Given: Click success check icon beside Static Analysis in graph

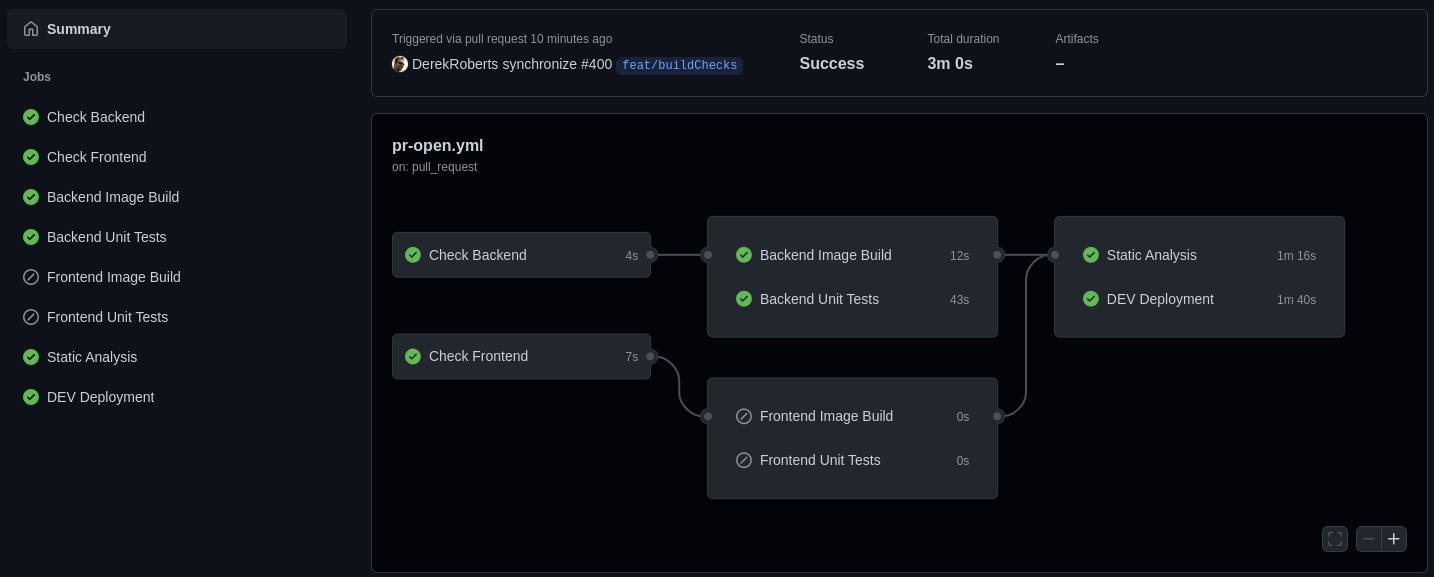Looking at the screenshot, I should click(x=1091, y=255).
